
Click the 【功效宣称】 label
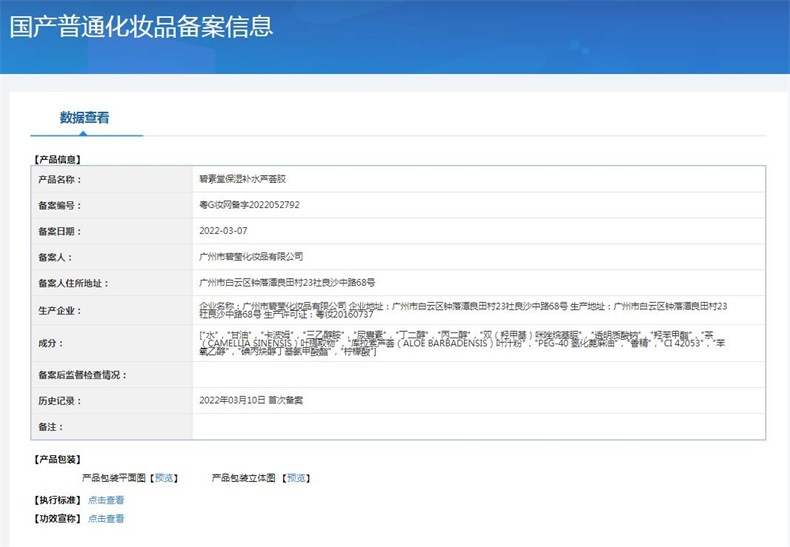coord(57,518)
